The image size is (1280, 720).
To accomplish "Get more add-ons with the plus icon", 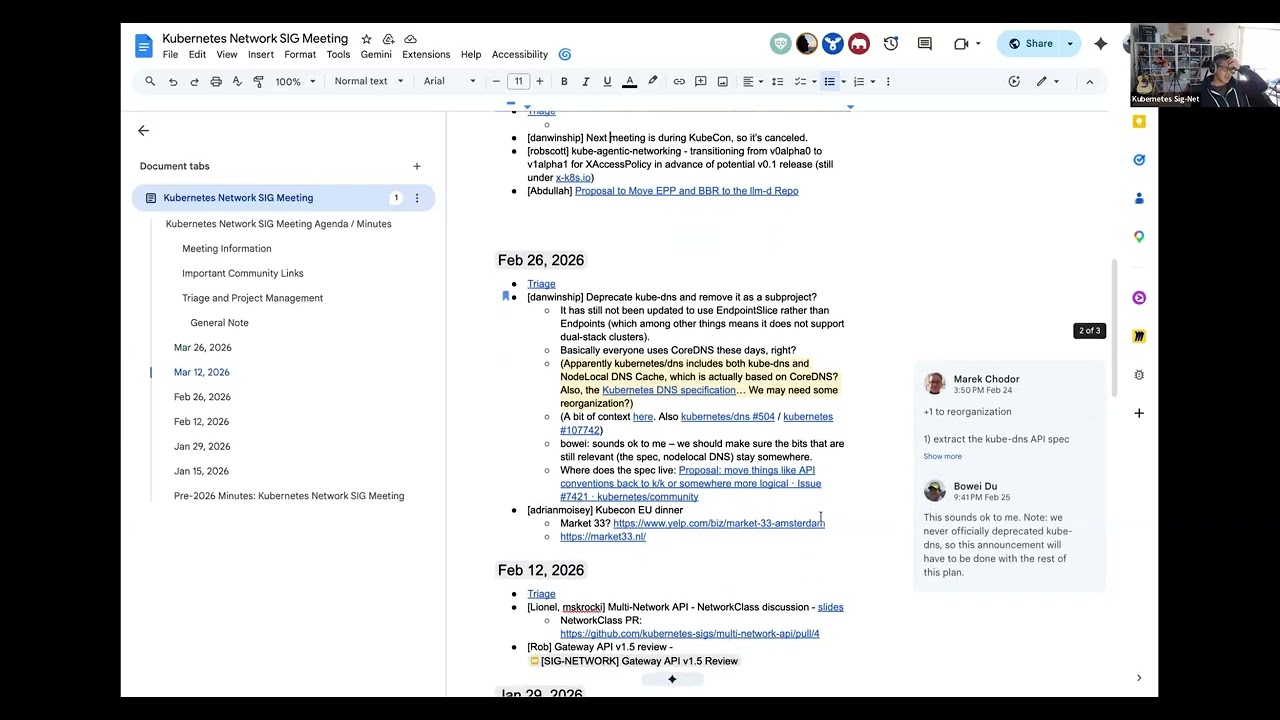I will (x=1139, y=413).
